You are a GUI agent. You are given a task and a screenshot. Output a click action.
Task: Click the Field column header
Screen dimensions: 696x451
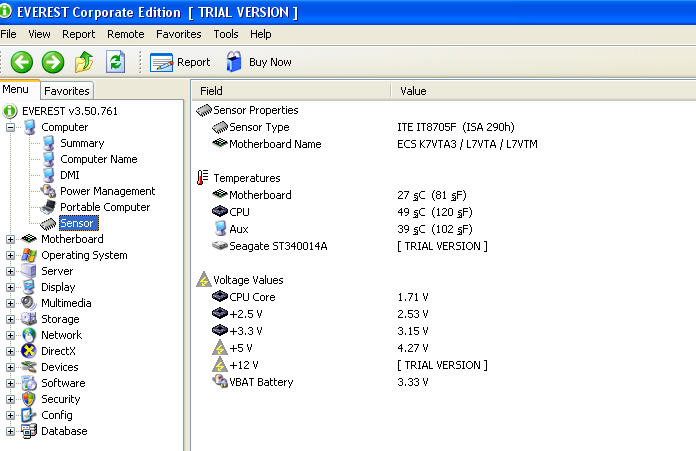point(291,91)
